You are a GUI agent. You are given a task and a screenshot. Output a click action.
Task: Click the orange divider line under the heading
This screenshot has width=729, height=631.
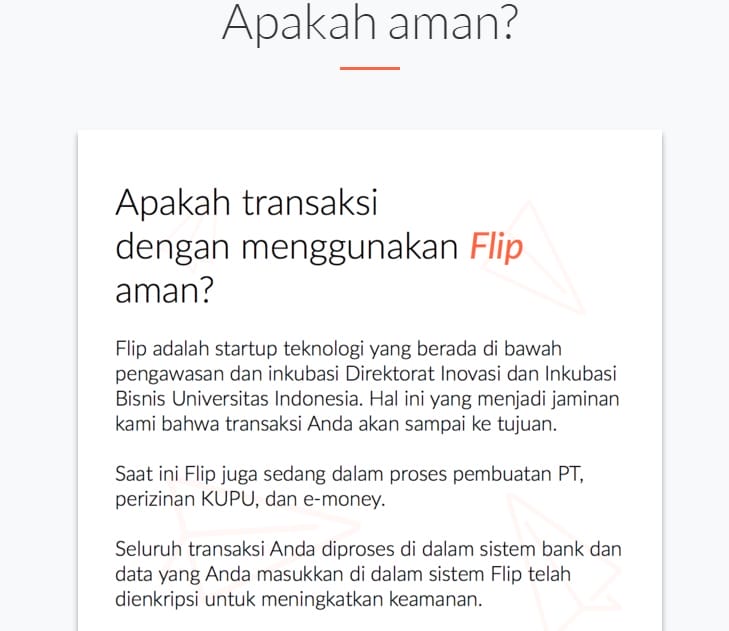[369, 68]
